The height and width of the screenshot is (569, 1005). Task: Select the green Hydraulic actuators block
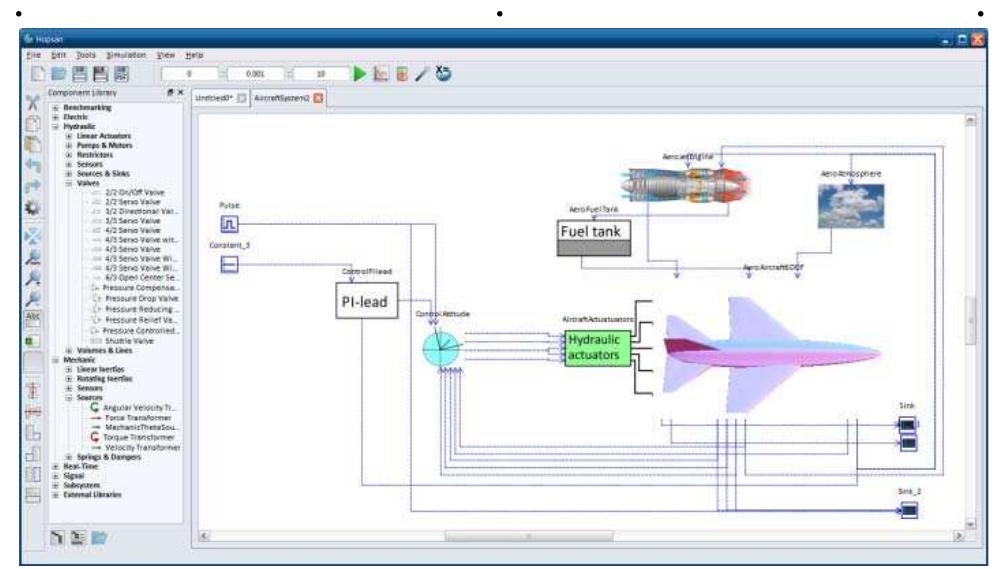(x=597, y=348)
